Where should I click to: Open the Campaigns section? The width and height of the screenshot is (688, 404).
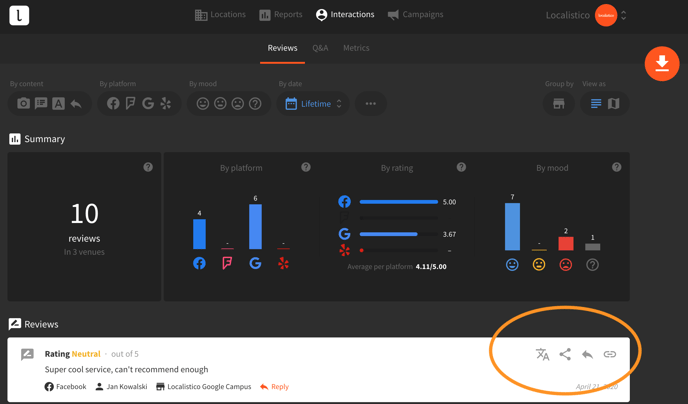(416, 15)
